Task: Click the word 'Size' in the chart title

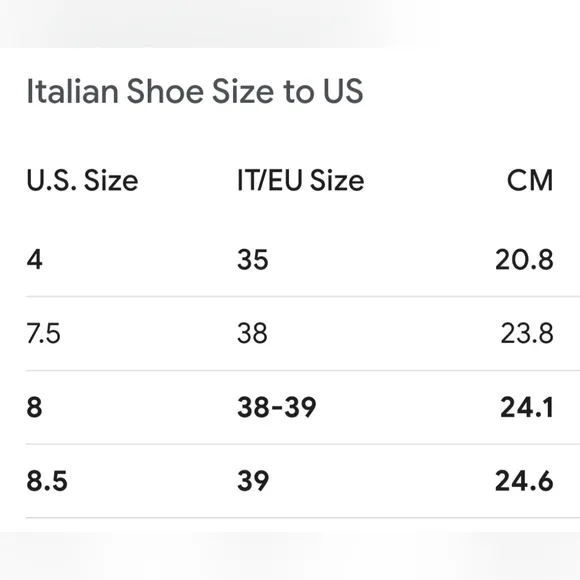Action: 243,91
